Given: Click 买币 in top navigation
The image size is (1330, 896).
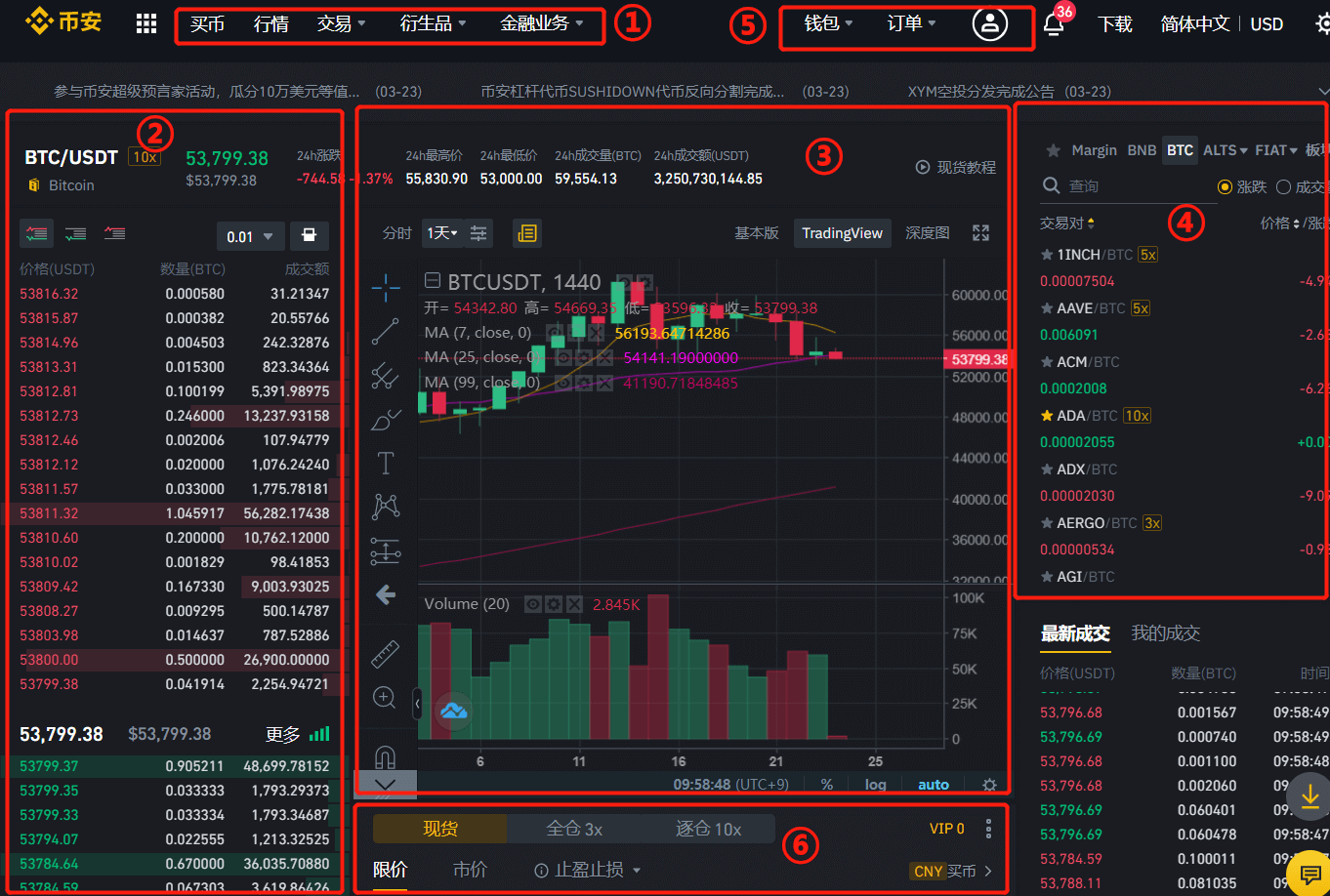Looking at the screenshot, I should (x=207, y=23).
